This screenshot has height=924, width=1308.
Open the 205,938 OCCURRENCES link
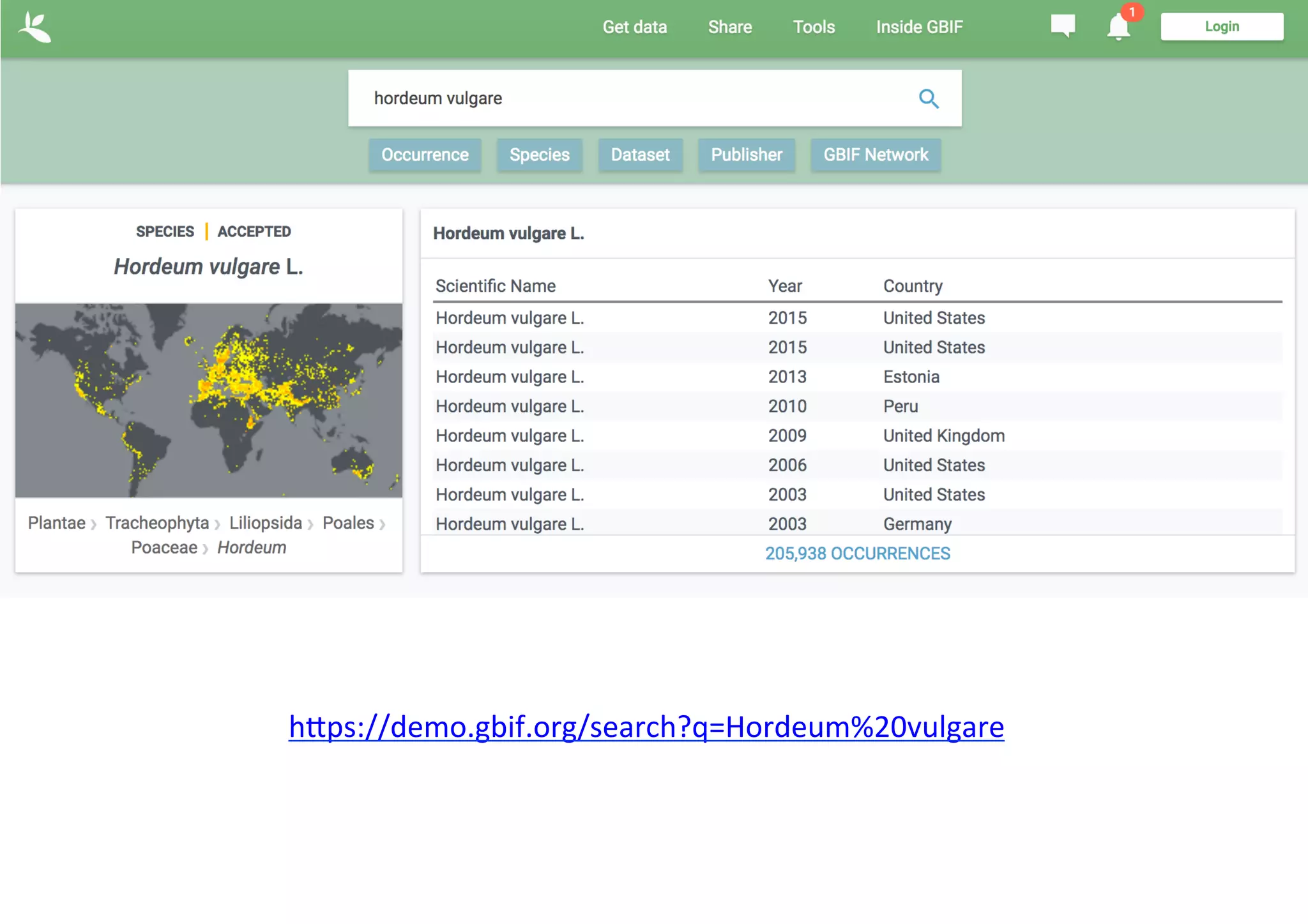coord(858,554)
